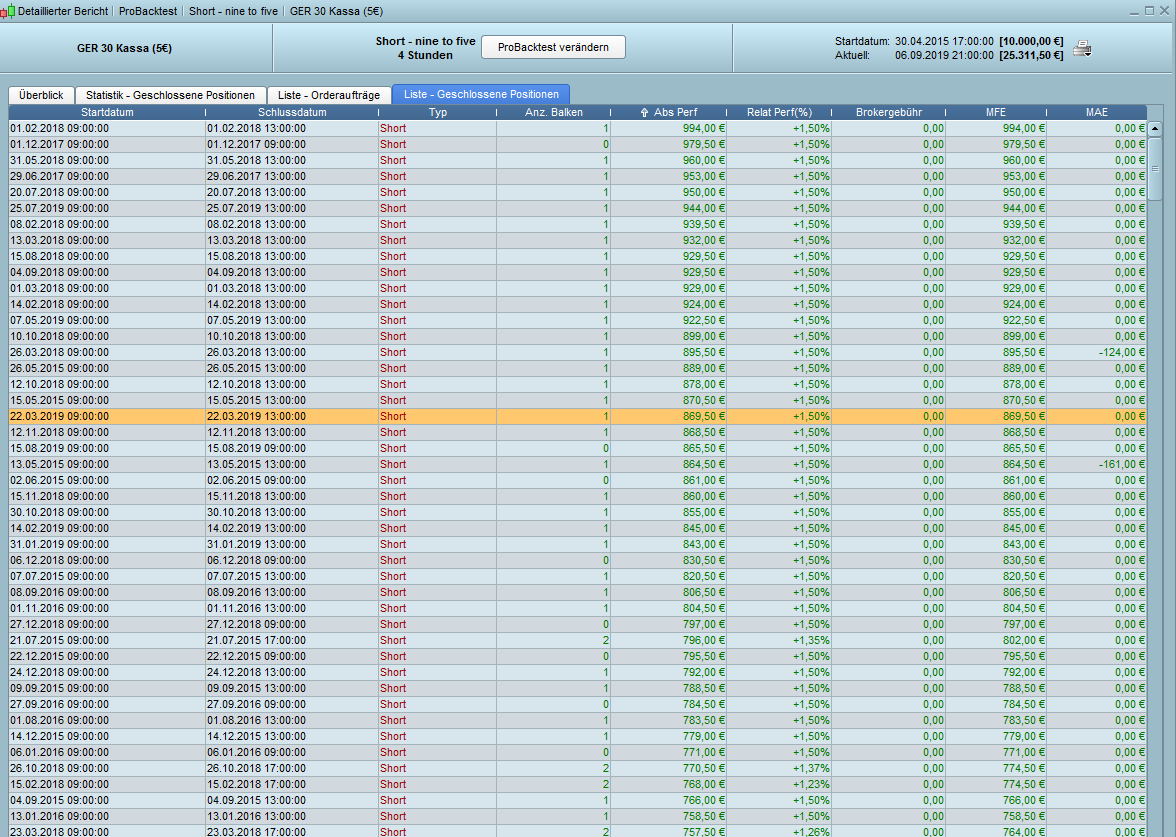Image resolution: width=1176 pixels, height=837 pixels.
Task: Click start date 10.10.2018 09:00:00
Action: coord(59,336)
